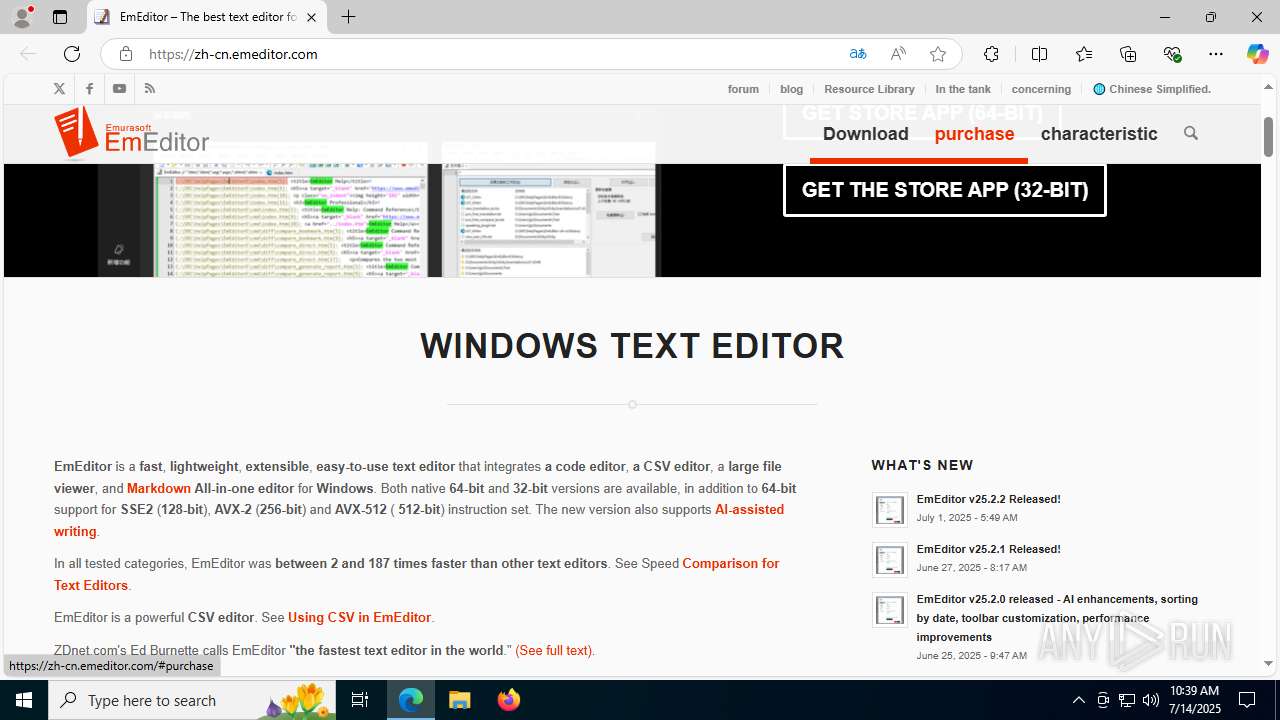Open the YouTube social icon

(119, 89)
